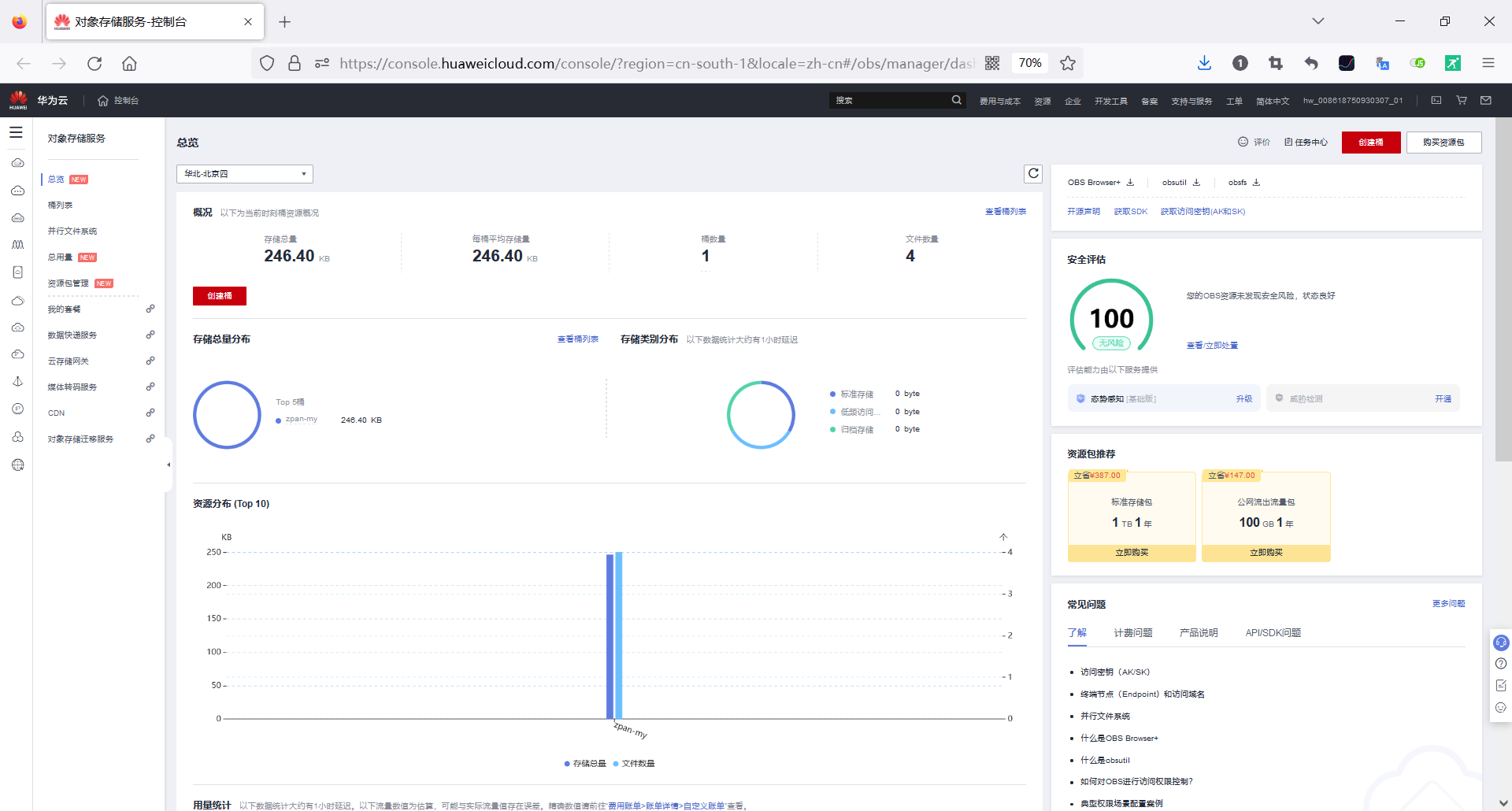
Task: Open the shopping cart icon in header
Action: pyautogui.click(x=1462, y=100)
